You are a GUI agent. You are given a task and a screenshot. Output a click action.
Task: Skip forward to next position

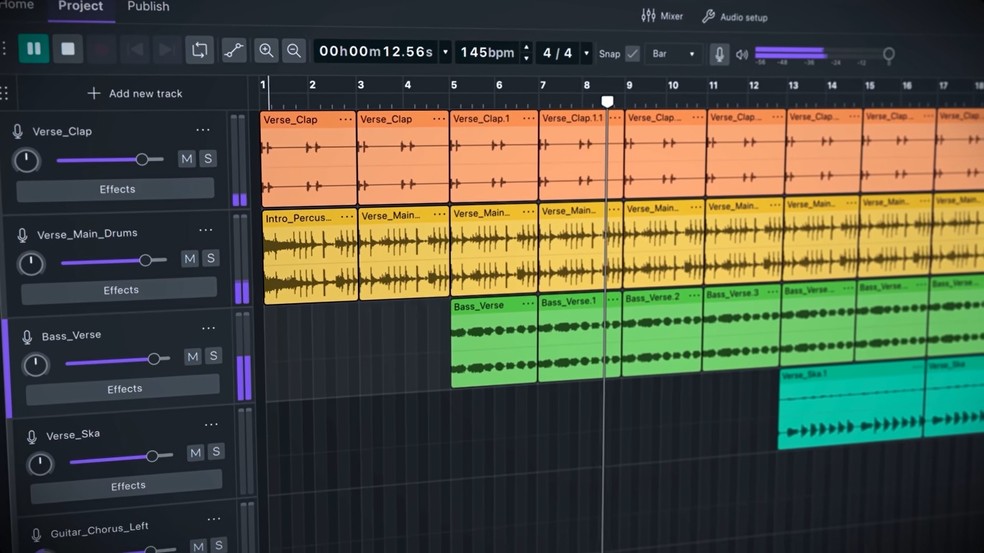click(166, 50)
